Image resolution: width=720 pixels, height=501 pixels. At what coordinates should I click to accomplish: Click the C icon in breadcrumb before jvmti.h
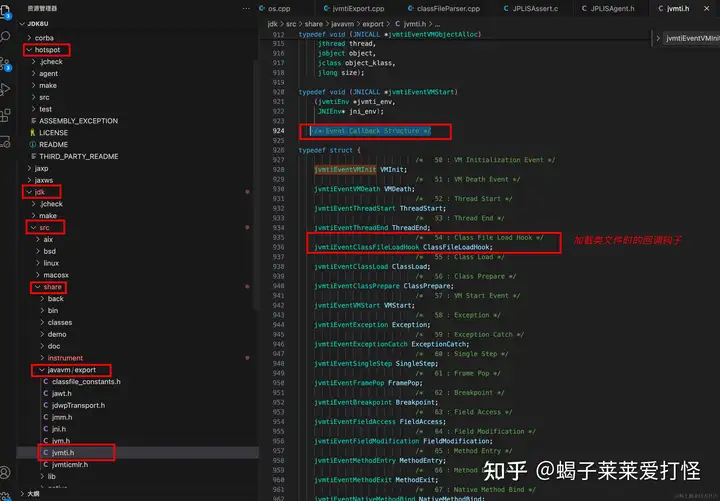(398, 24)
